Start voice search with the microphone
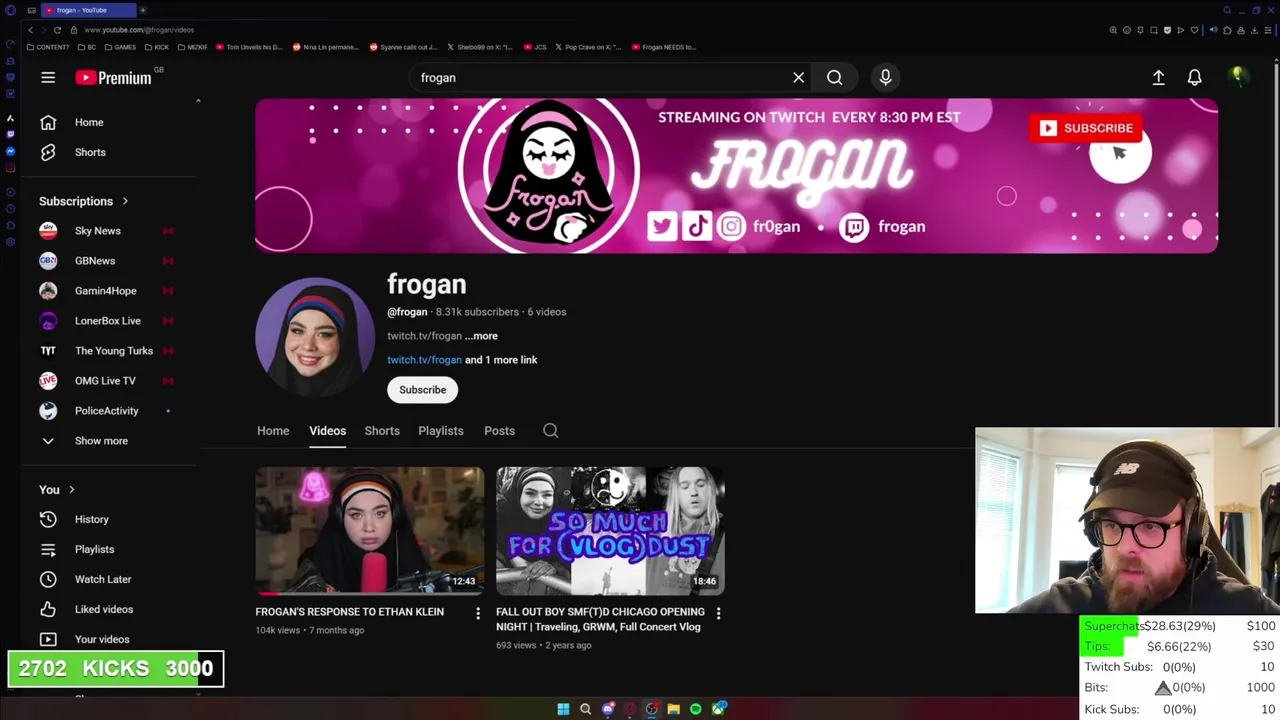The width and height of the screenshot is (1280, 720). 885,77
